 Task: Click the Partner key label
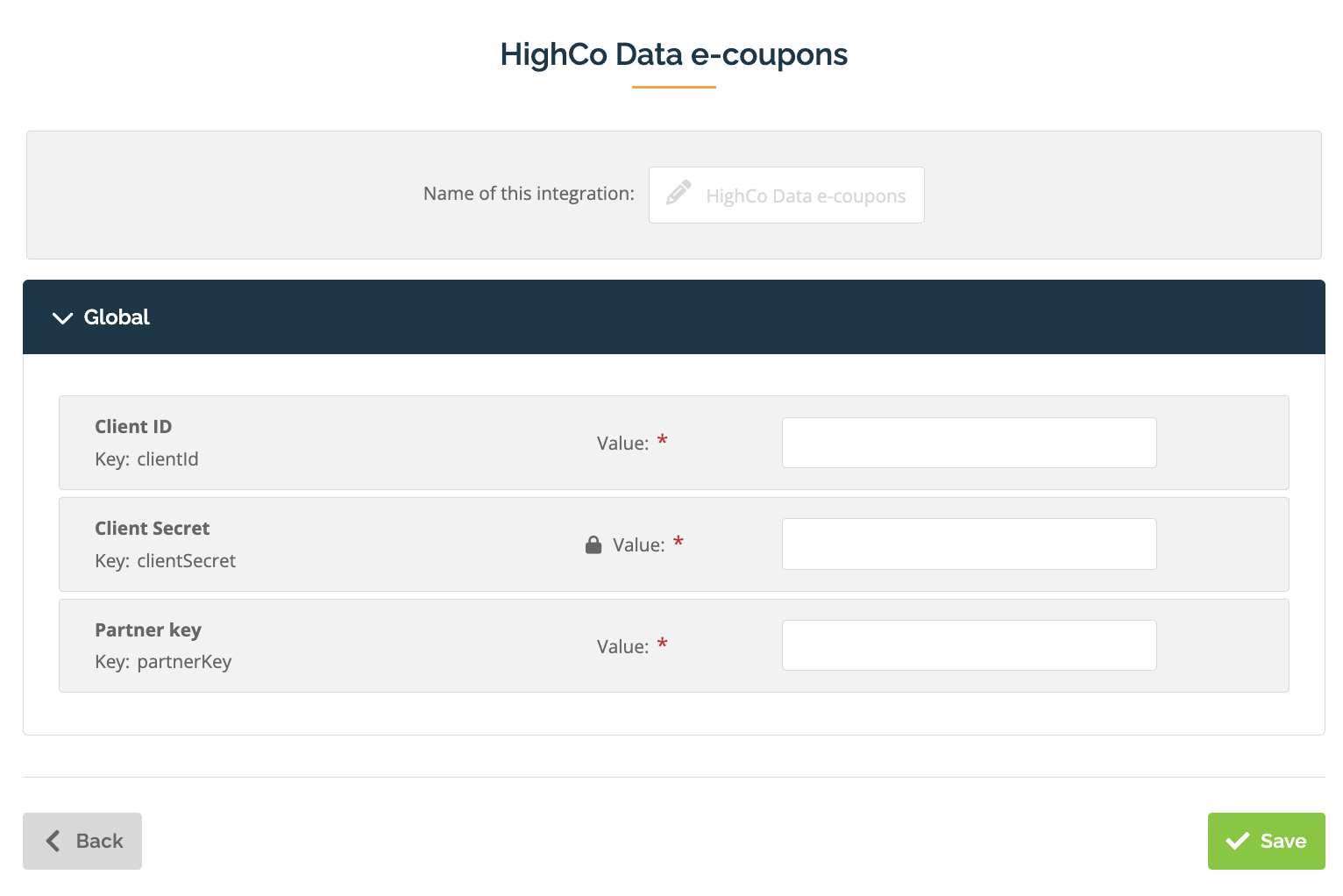(x=148, y=630)
